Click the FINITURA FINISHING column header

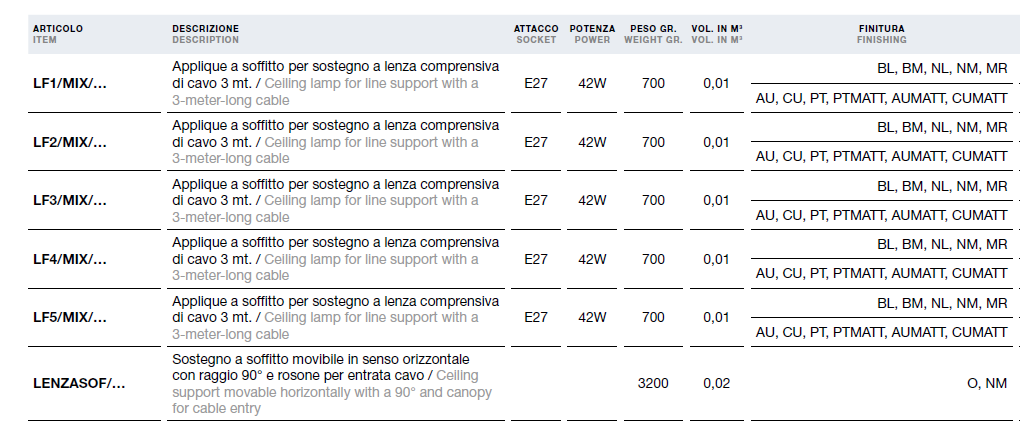click(881, 34)
